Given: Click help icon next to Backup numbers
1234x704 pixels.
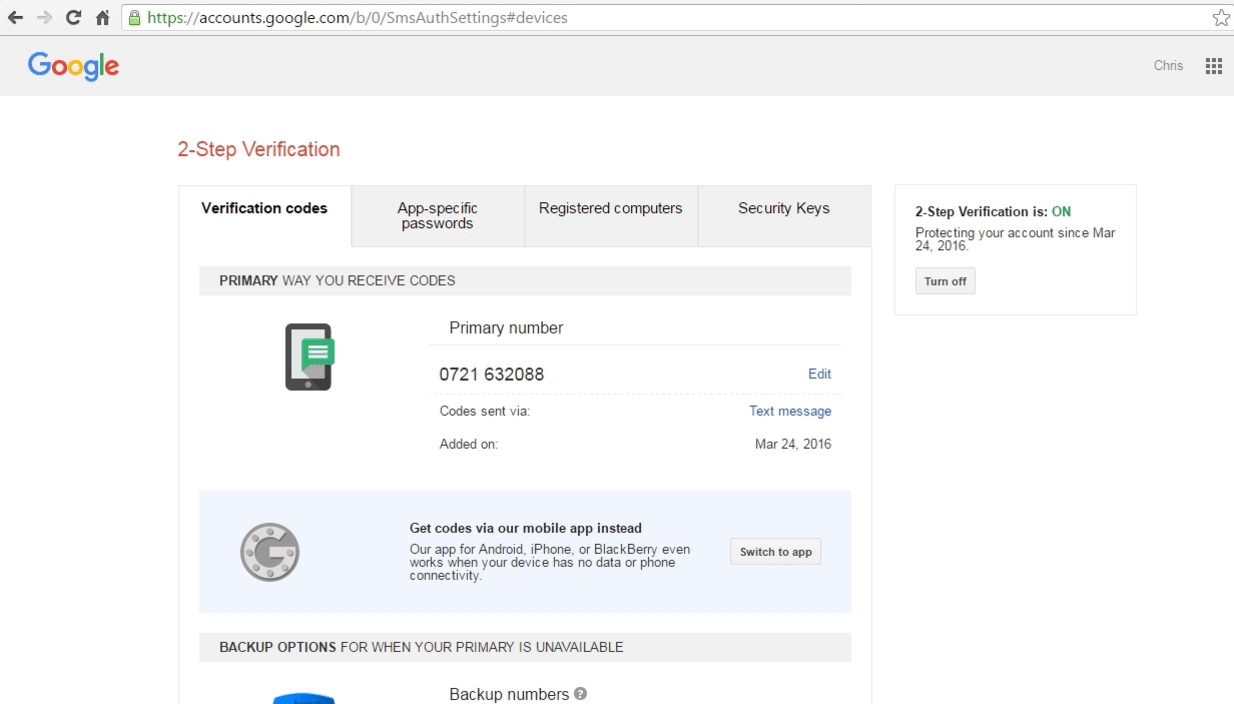Looking at the screenshot, I should 581,694.
